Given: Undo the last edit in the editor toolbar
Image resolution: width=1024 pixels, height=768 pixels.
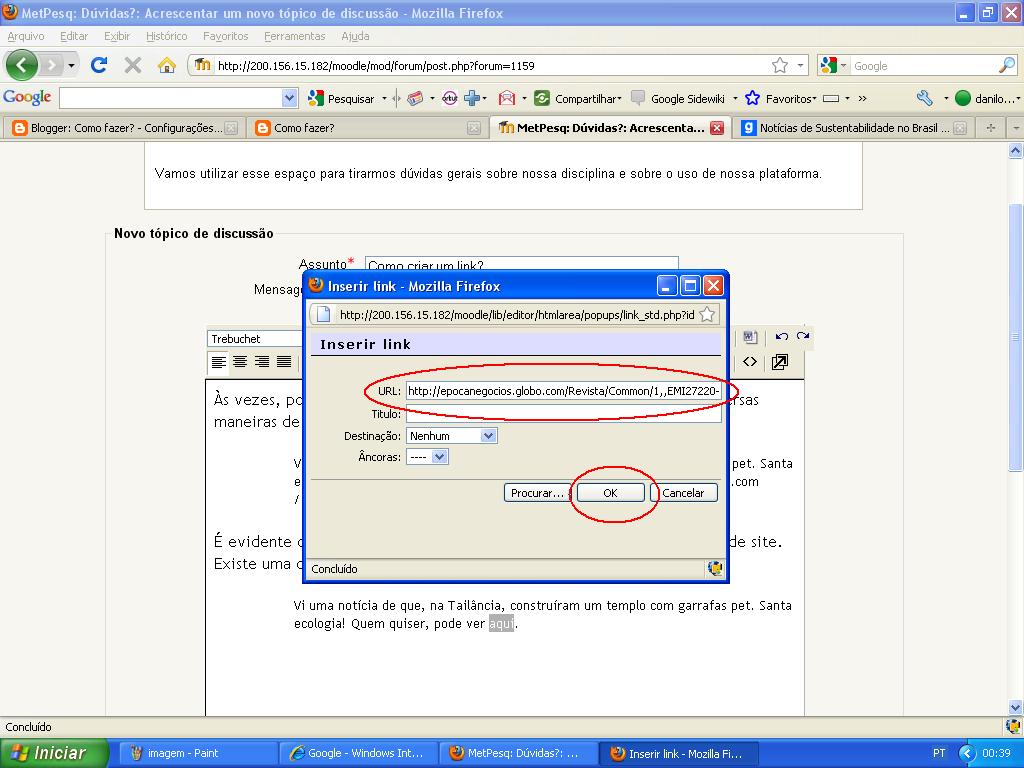Looking at the screenshot, I should tap(782, 337).
